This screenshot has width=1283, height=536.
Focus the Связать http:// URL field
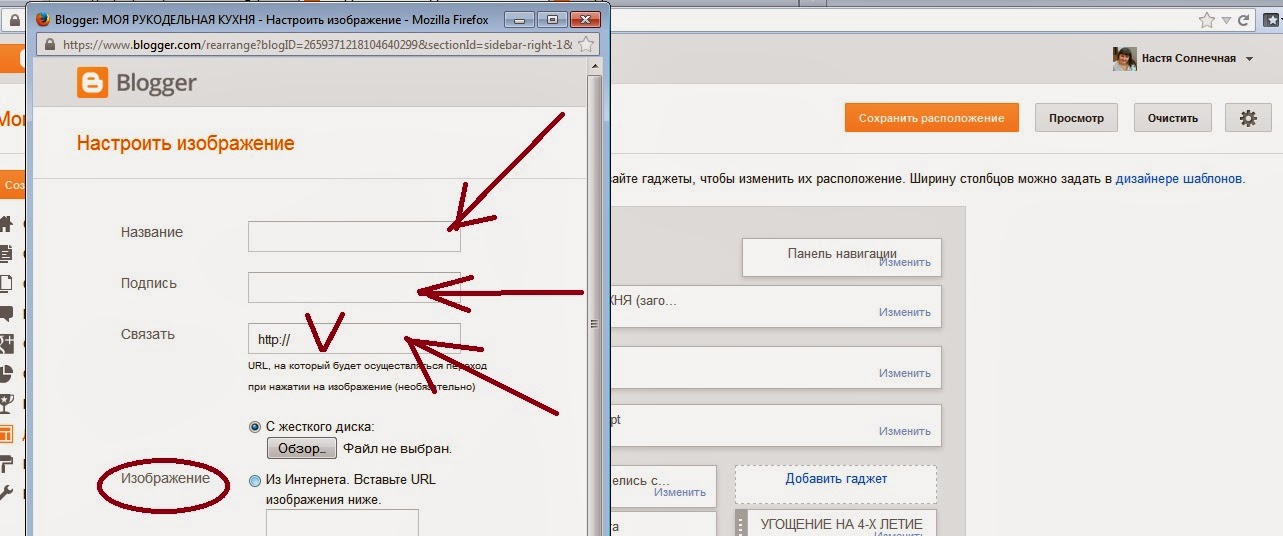pyautogui.click(x=354, y=338)
